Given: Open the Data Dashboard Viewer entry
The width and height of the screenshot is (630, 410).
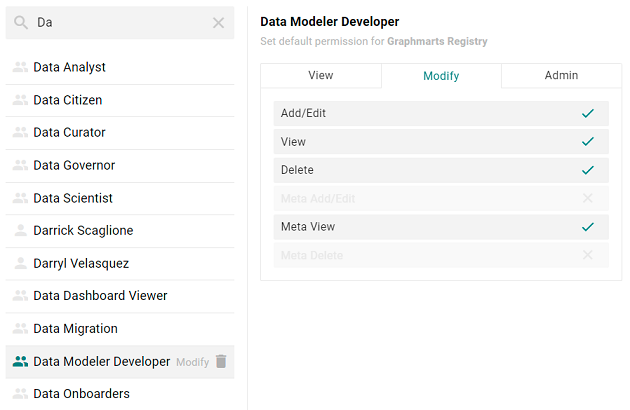Looking at the screenshot, I should (x=100, y=296).
